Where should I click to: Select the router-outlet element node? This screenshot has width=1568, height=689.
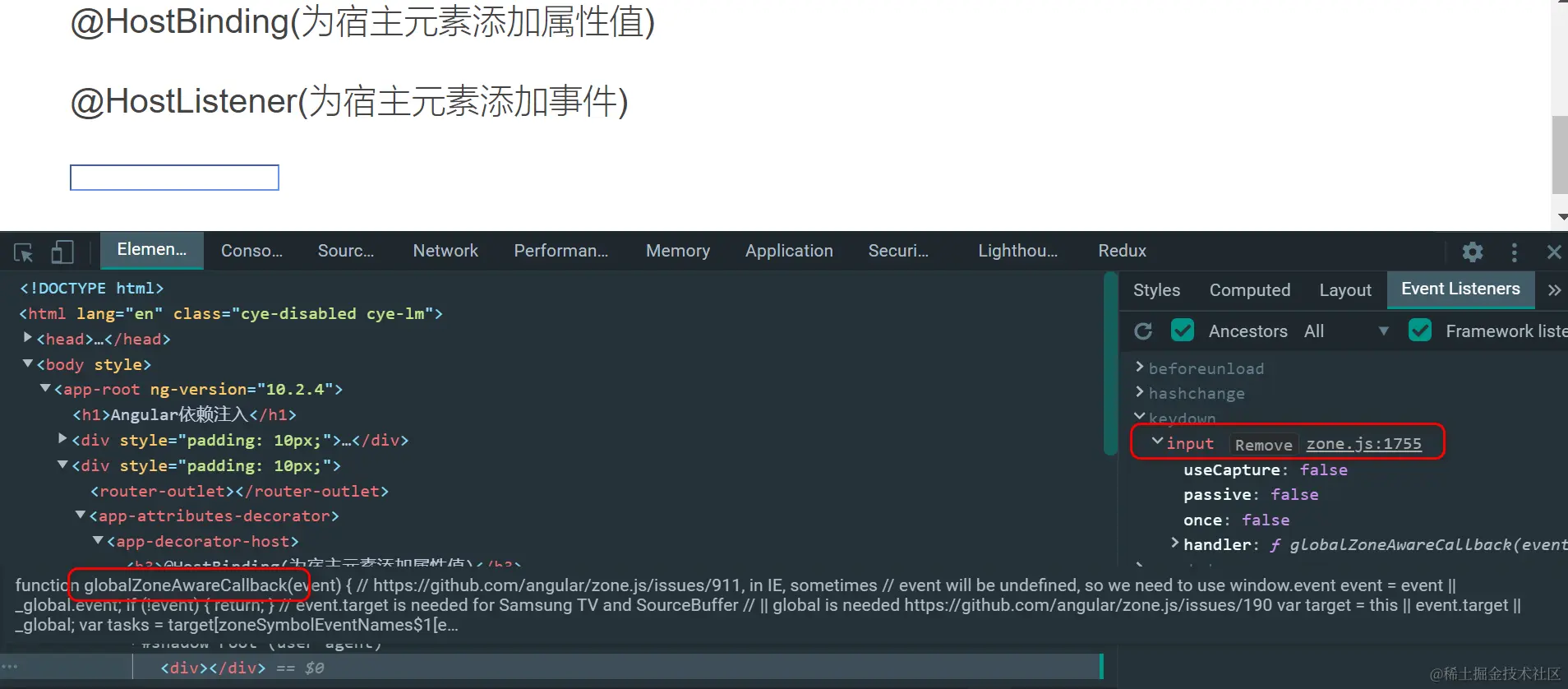point(239,491)
